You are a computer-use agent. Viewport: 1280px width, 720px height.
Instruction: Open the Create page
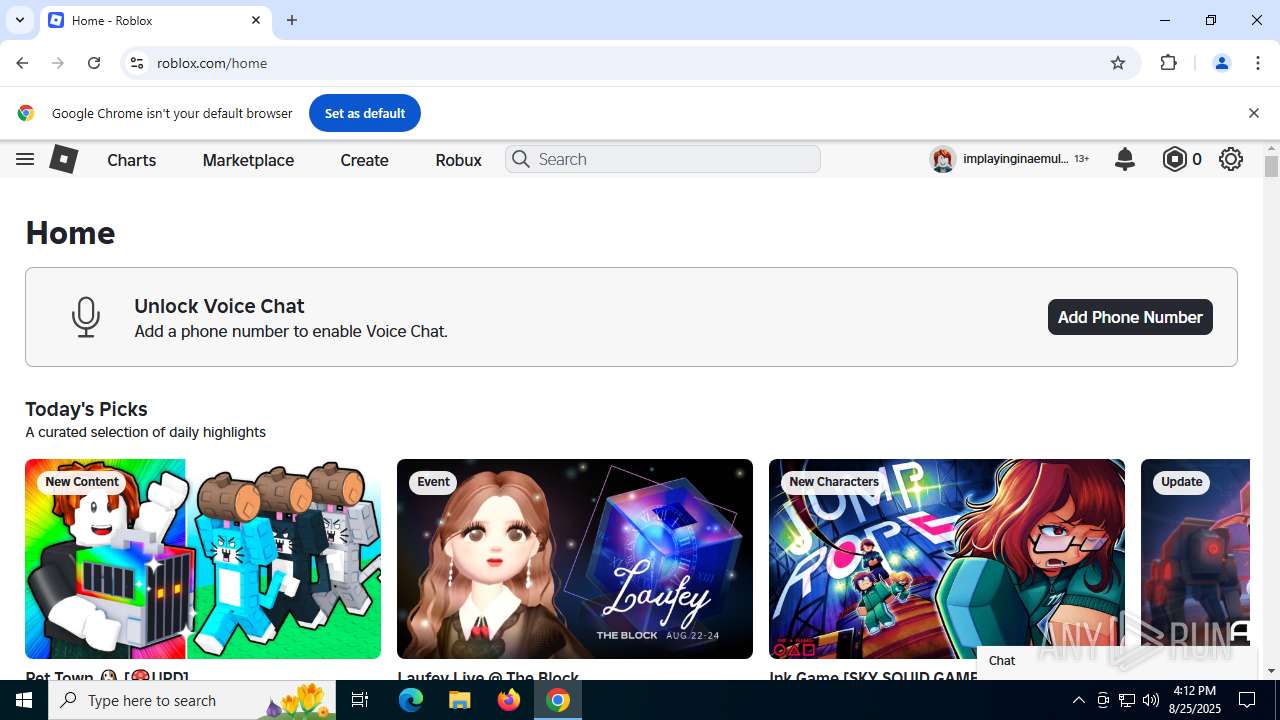click(364, 160)
